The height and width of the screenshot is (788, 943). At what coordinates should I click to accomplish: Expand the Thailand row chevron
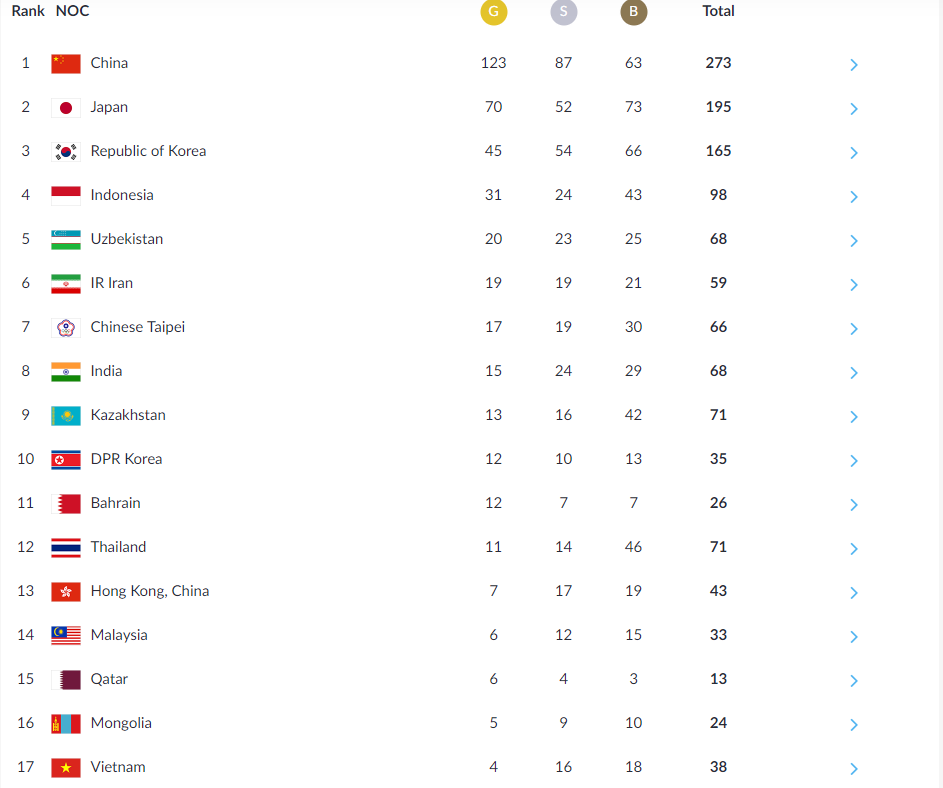click(x=854, y=549)
